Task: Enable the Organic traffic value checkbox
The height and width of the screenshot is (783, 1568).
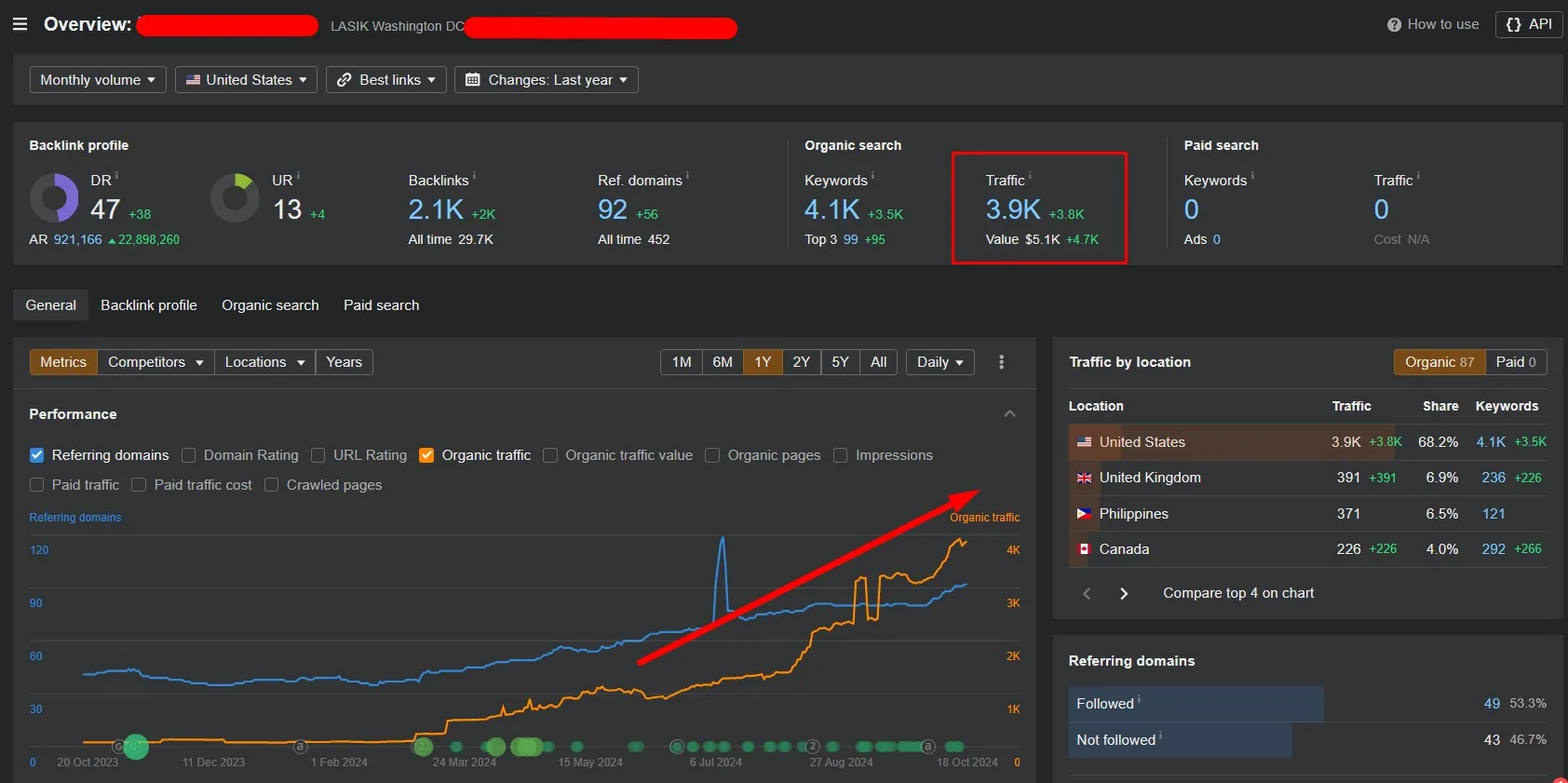Action: (550, 455)
